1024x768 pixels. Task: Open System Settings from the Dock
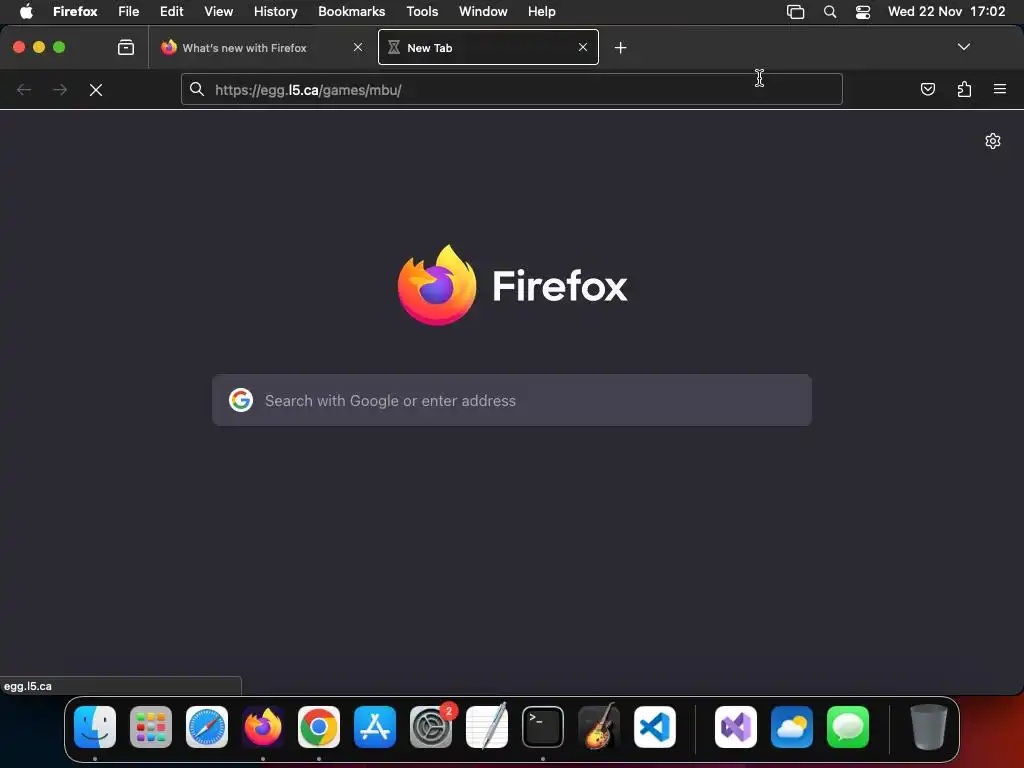pos(431,727)
